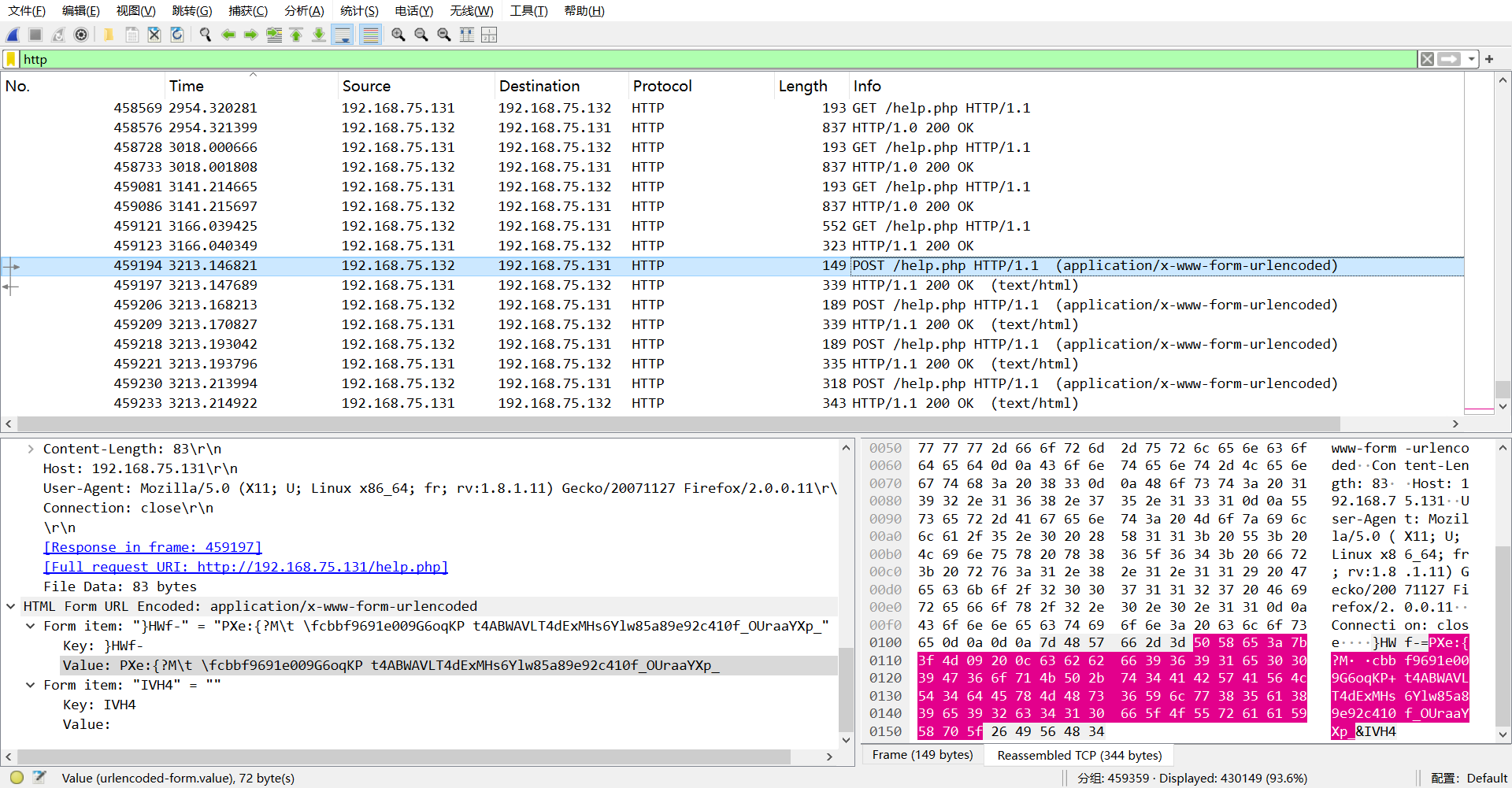Find a packet with magnifier icon

click(206, 35)
